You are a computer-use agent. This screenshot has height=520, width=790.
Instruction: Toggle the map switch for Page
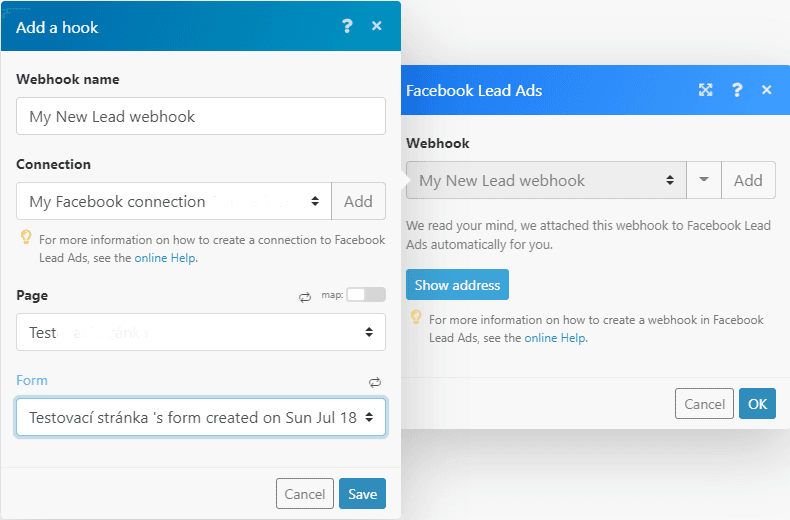[x=365, y=295]
